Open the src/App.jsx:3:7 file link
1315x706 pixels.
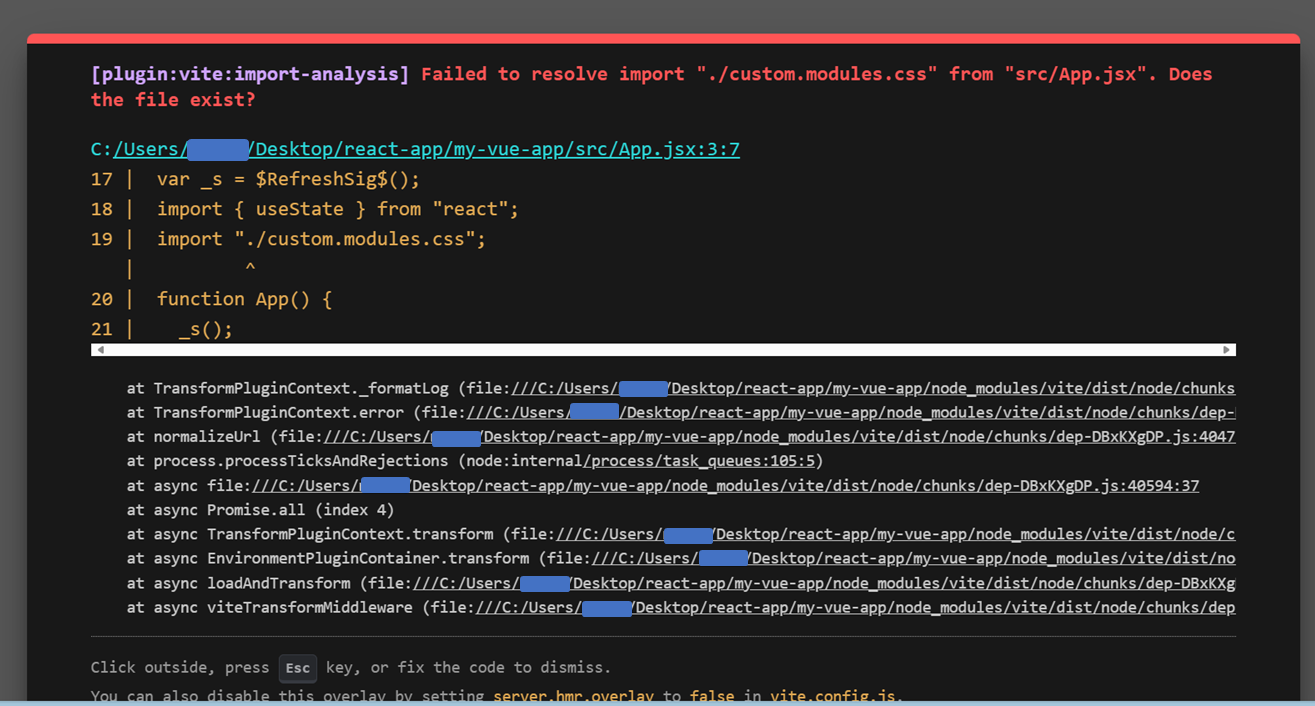pyautogui.click(x=426, y=149)
